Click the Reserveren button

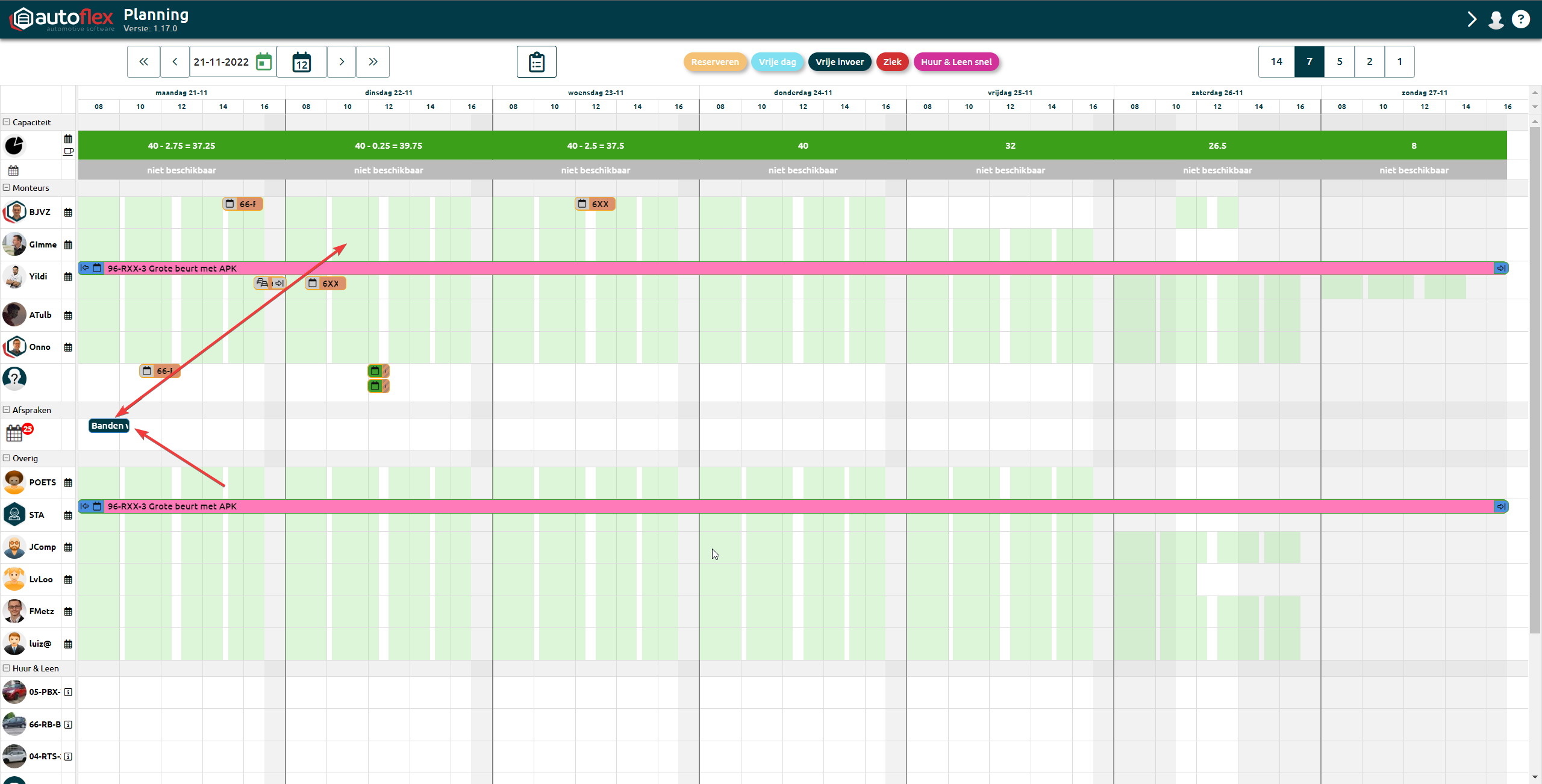(x=715, y=62)
